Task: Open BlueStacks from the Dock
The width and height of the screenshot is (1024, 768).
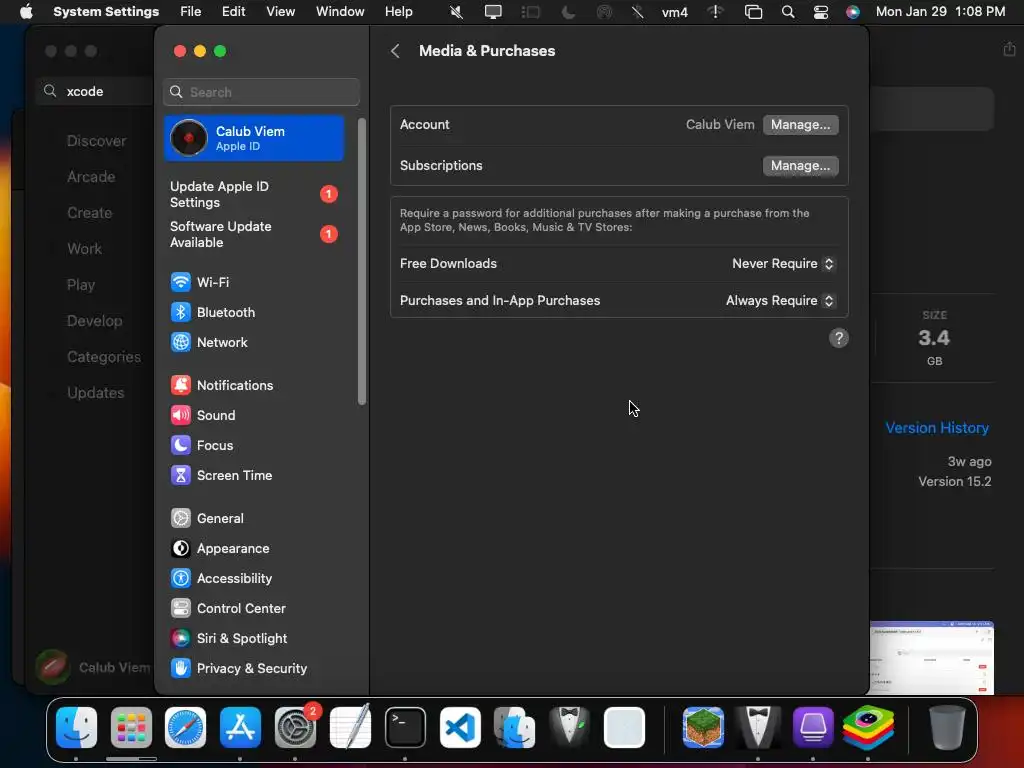Action: tap(868, 728)
